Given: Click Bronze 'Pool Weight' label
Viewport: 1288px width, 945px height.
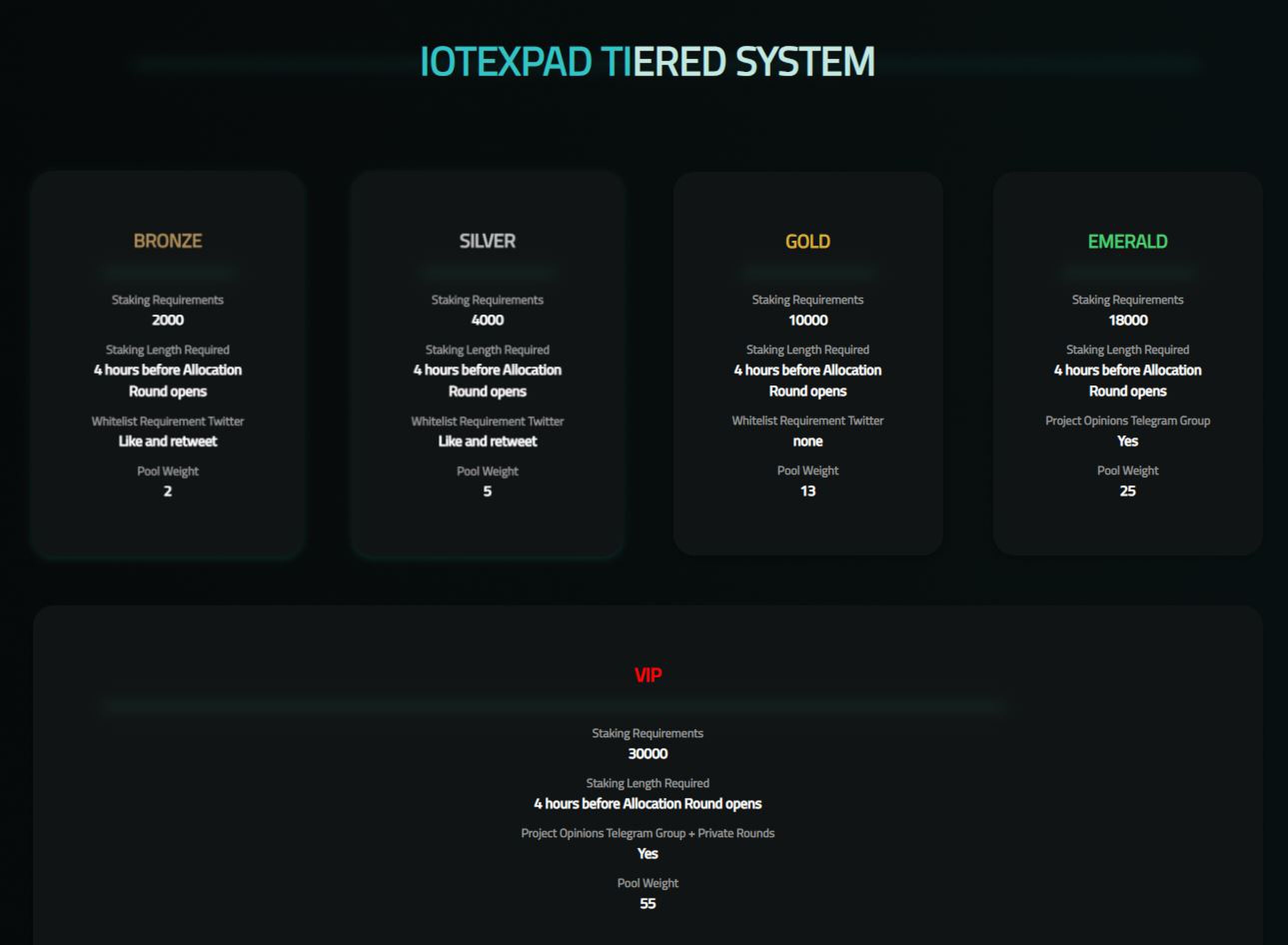Looking at the screenshot, I should coord(168,471).
